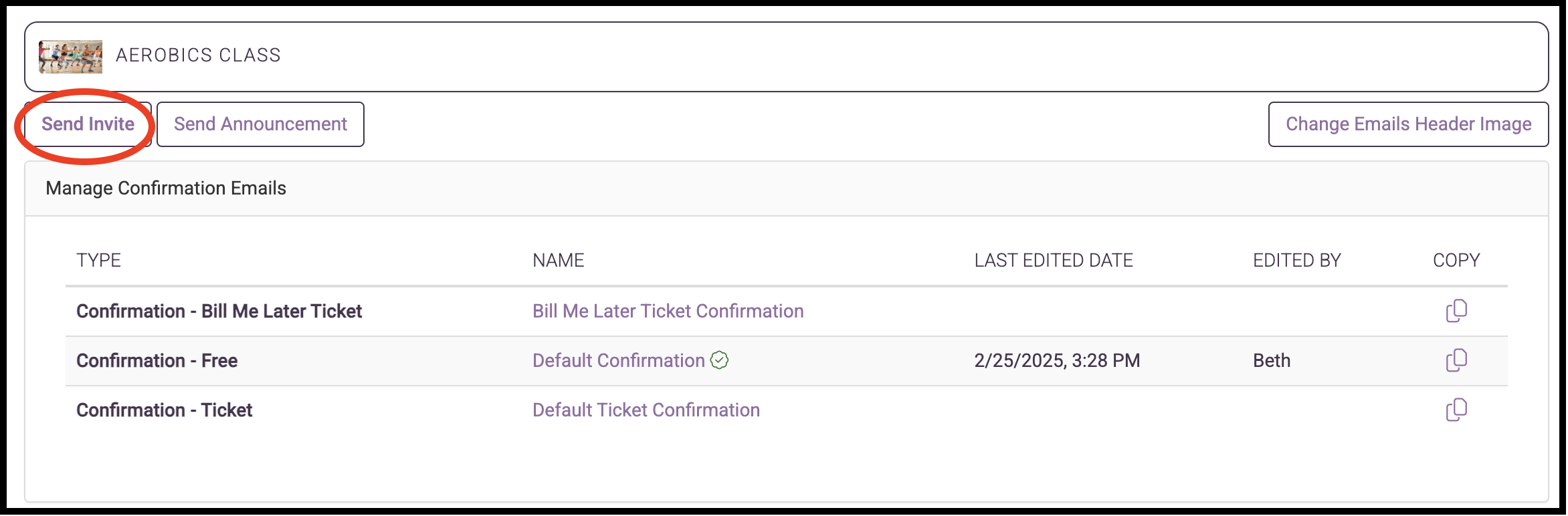Select the Confirmation - Free row type
Viewport: 1568px width, 516px height.
pyautogui.click(x=157, y=360)
